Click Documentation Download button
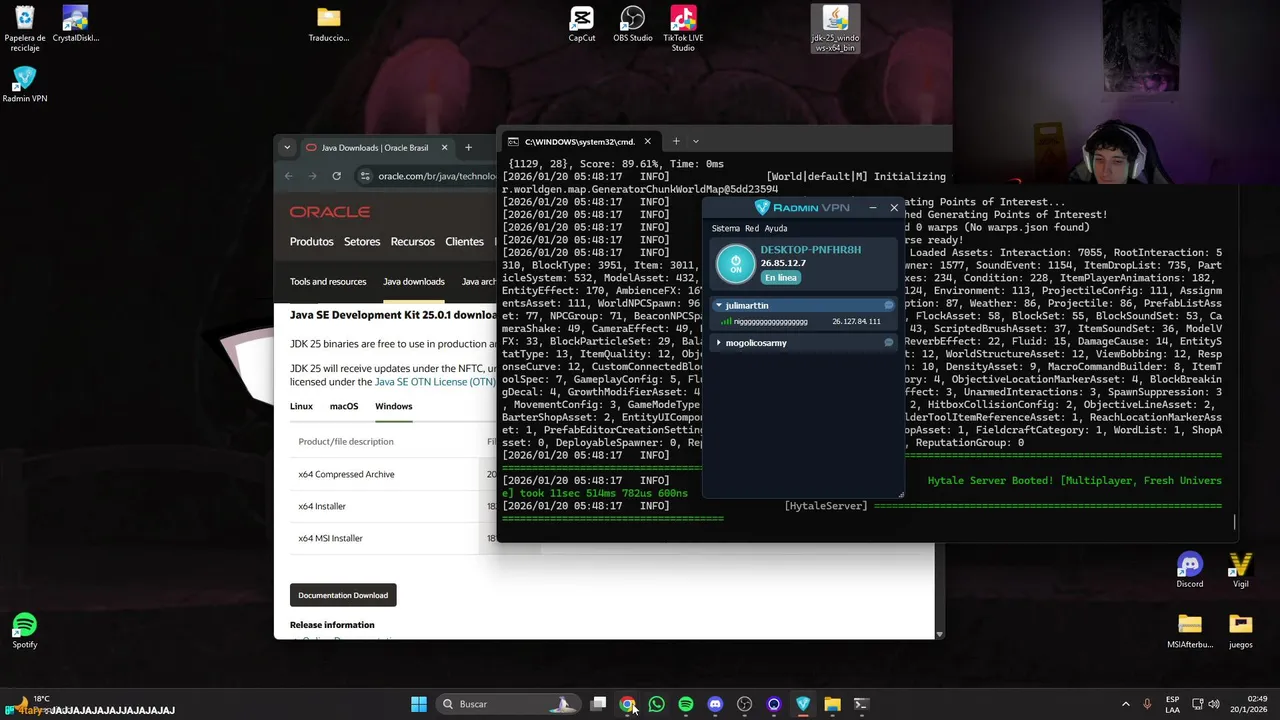 point(343,595)
